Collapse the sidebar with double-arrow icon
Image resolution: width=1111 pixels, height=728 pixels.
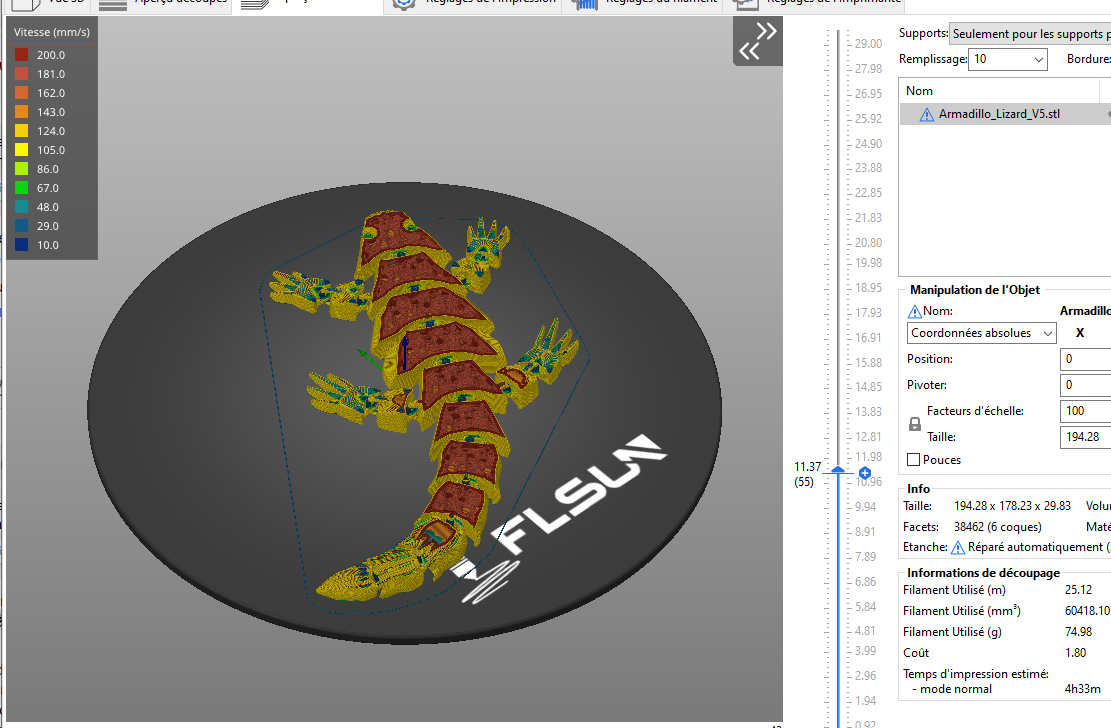pyautogui.click(x=757, y=41)
